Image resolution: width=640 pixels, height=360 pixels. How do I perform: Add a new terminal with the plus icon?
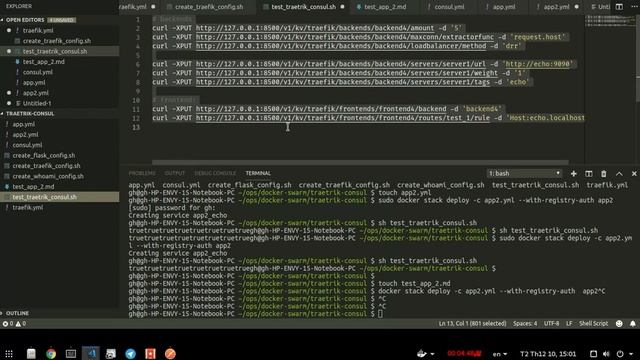tap(573, 173)
